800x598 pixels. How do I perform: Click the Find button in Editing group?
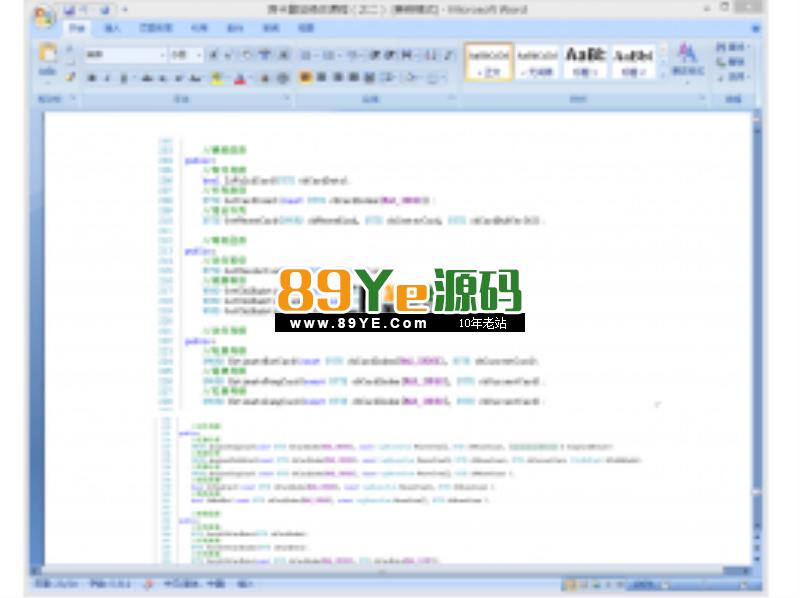pos(731,47)
